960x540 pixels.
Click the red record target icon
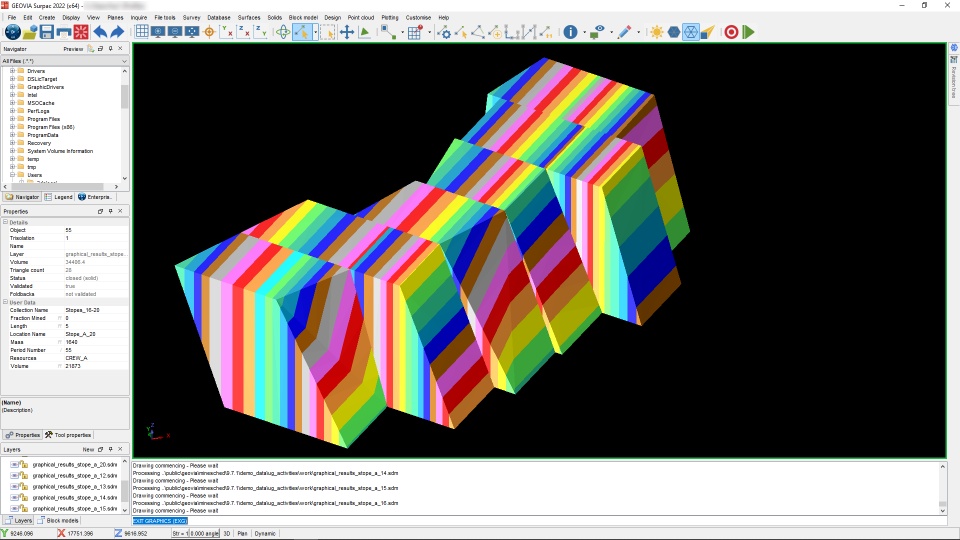point(731,32)
